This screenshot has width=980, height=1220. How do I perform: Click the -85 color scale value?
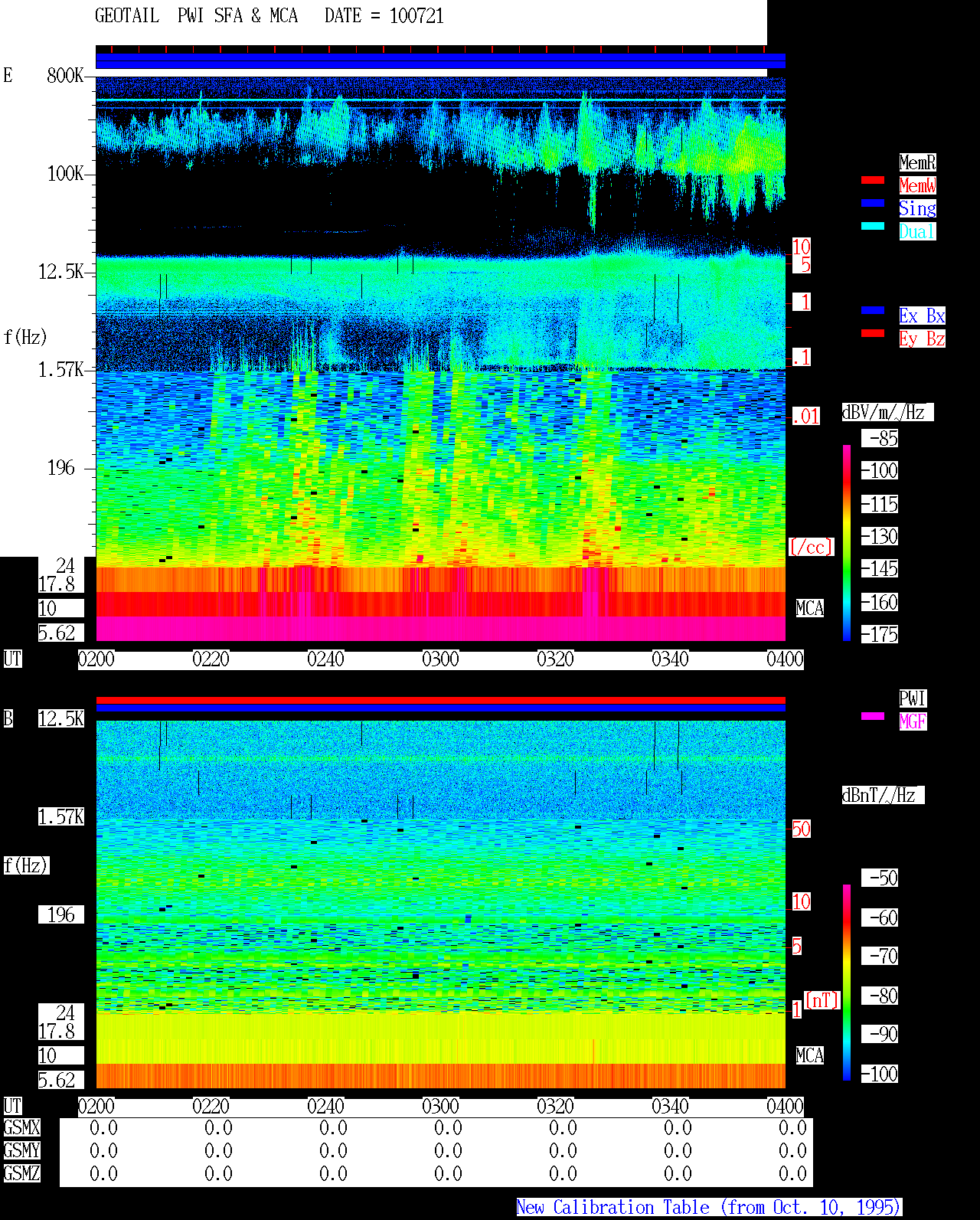coord(880,439)
